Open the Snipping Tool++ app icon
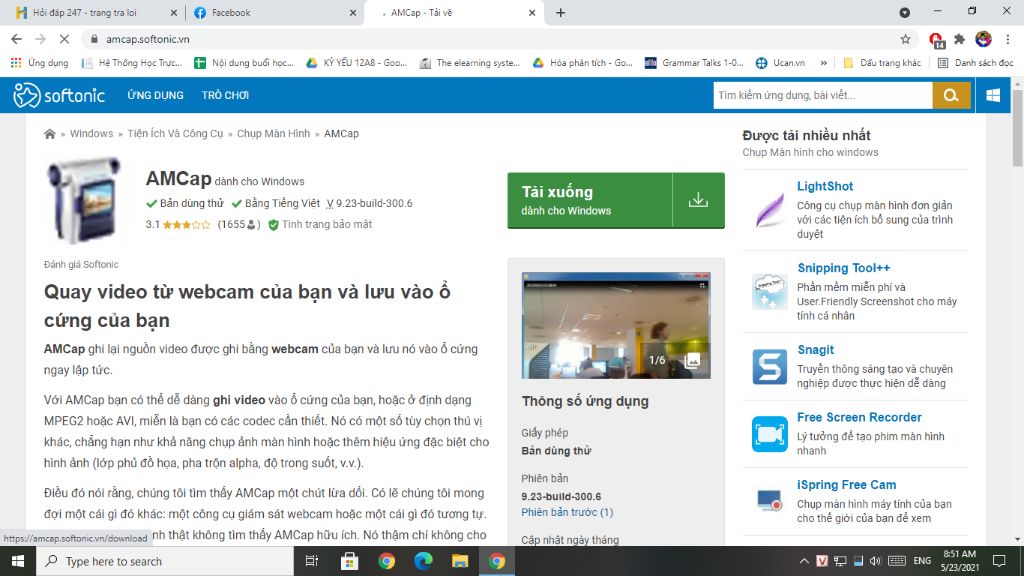 (x=769, y=291)
